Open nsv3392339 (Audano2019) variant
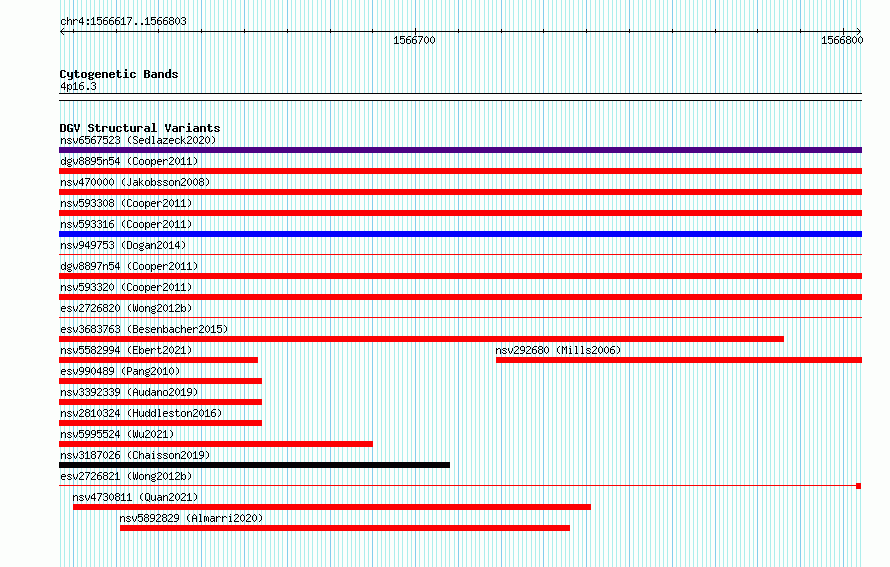This screenshot has width=890, height=567. [129, 392]
